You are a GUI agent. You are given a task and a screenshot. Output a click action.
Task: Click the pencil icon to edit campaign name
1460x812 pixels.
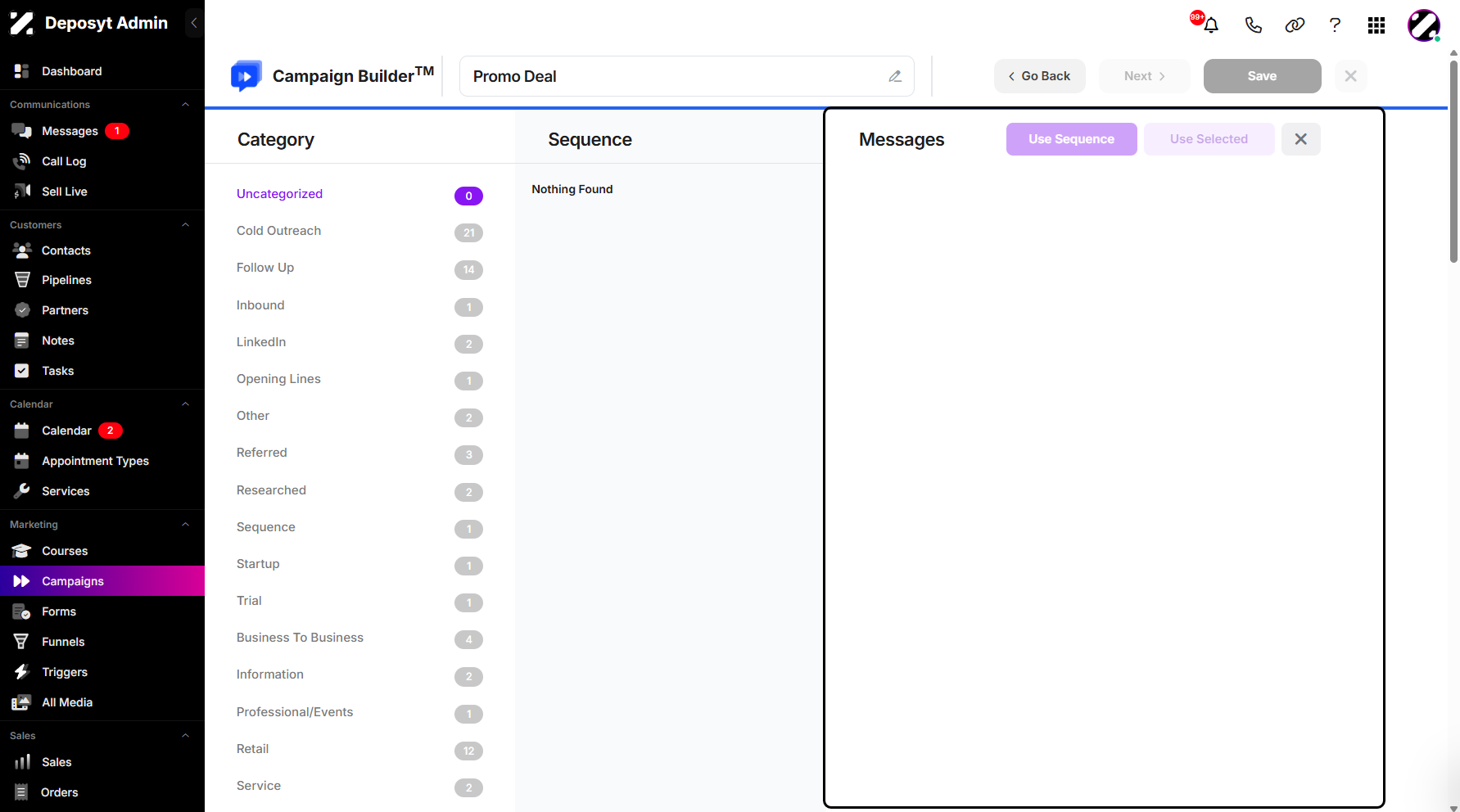point(895,76)
